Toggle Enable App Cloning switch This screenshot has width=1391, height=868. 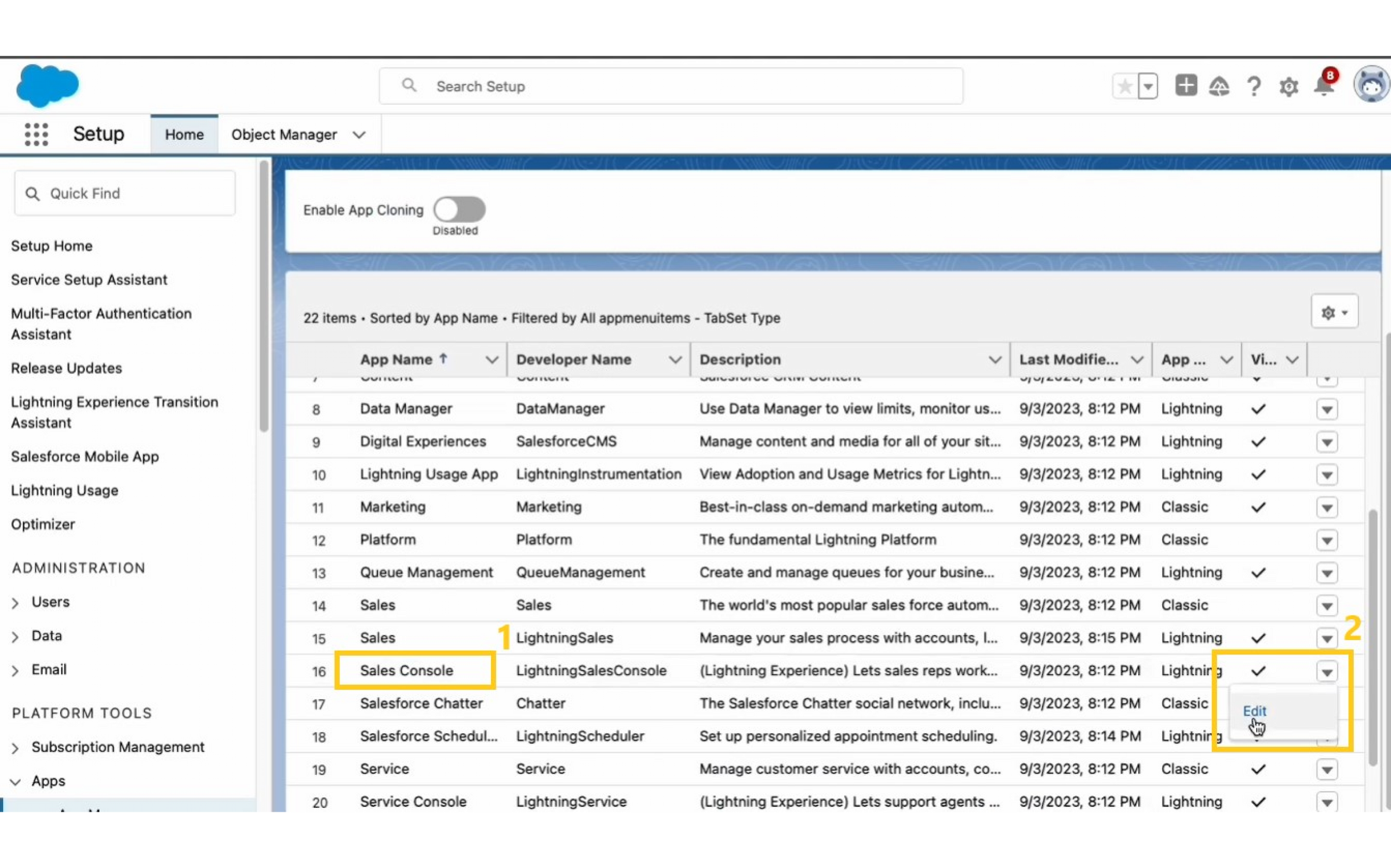460,209
